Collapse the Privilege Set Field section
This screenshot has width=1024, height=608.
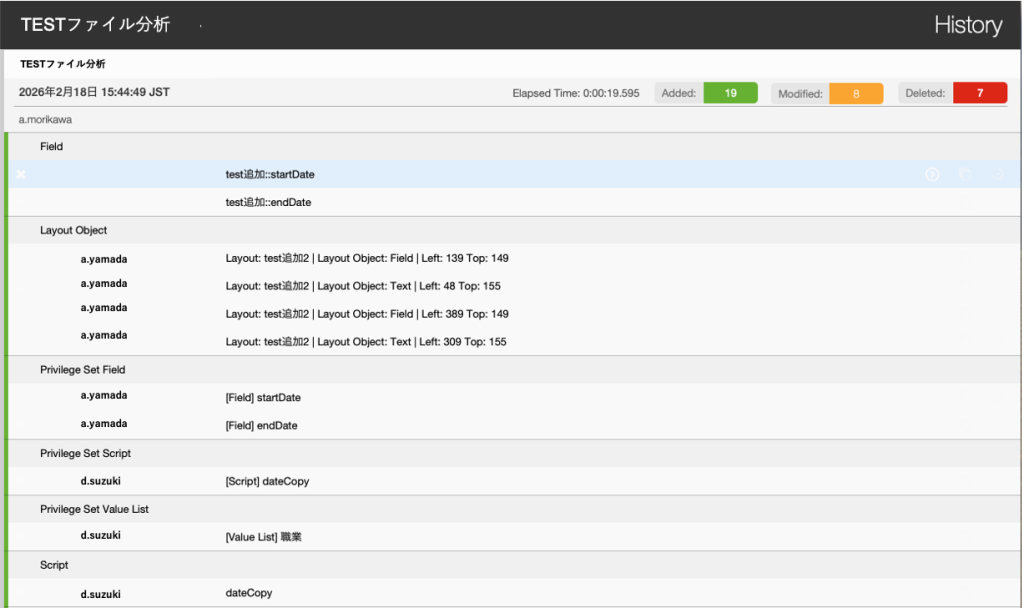click(x=85, y=369)
